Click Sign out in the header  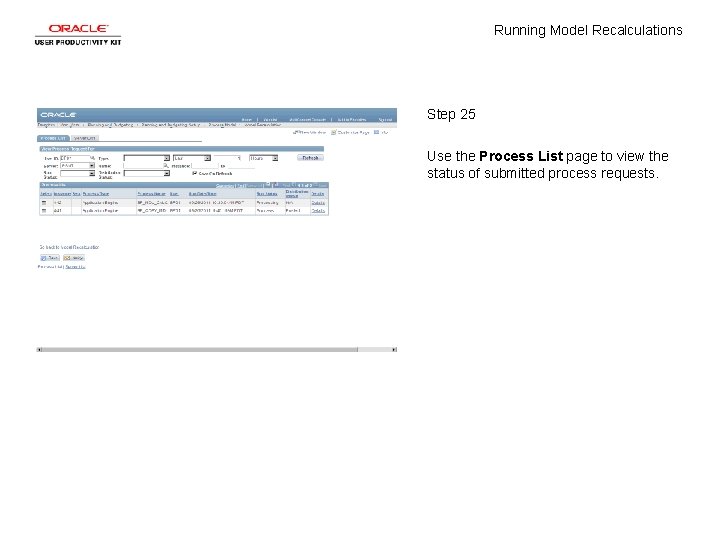tap(385, 119)
